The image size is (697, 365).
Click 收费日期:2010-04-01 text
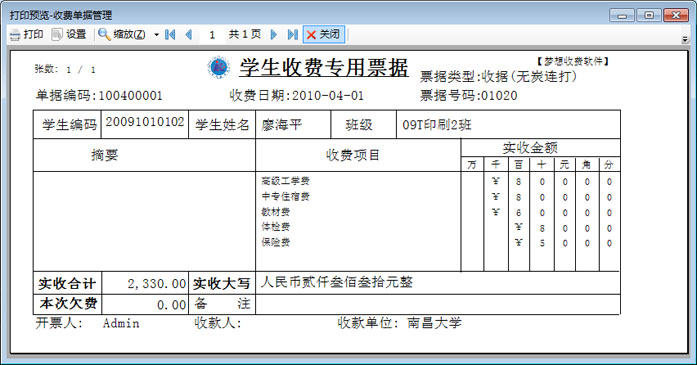click(296, 96)
